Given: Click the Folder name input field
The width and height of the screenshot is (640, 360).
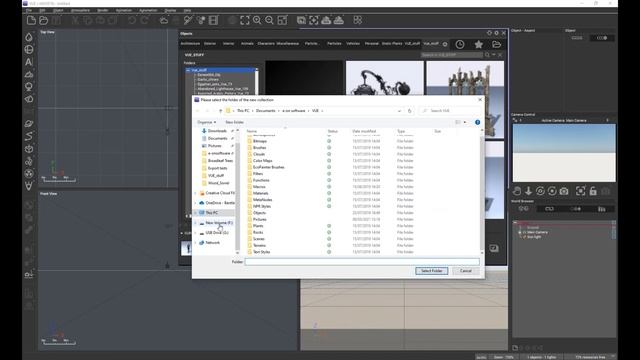Looking at the screenshot, I should (362, 262).
